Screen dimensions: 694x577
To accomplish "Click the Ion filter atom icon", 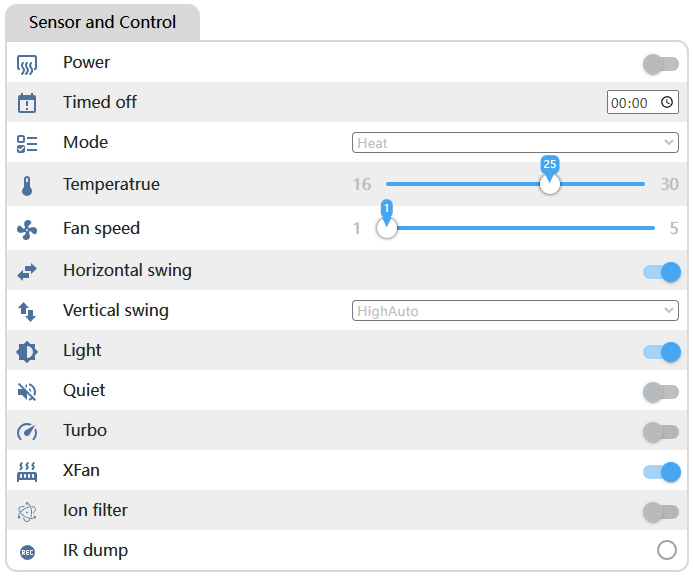I will [x=27, y=512].
